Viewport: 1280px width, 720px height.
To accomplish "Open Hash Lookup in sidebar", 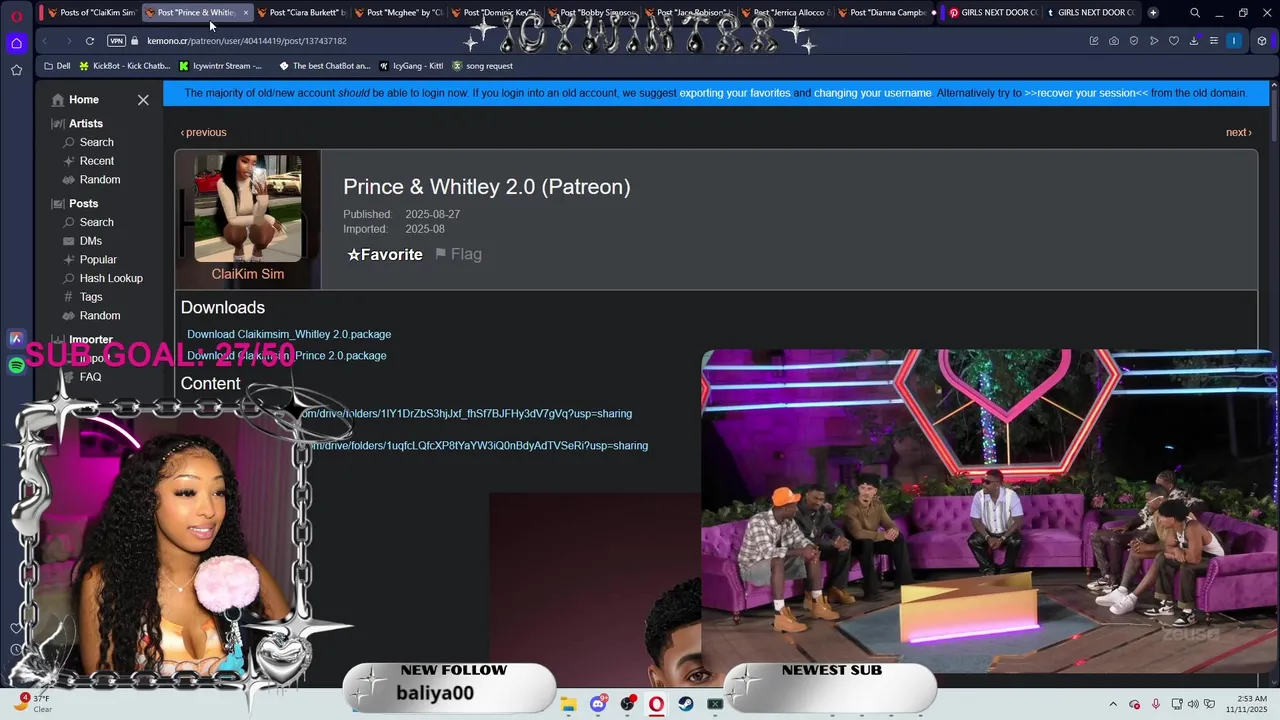I will pos(103,278).
